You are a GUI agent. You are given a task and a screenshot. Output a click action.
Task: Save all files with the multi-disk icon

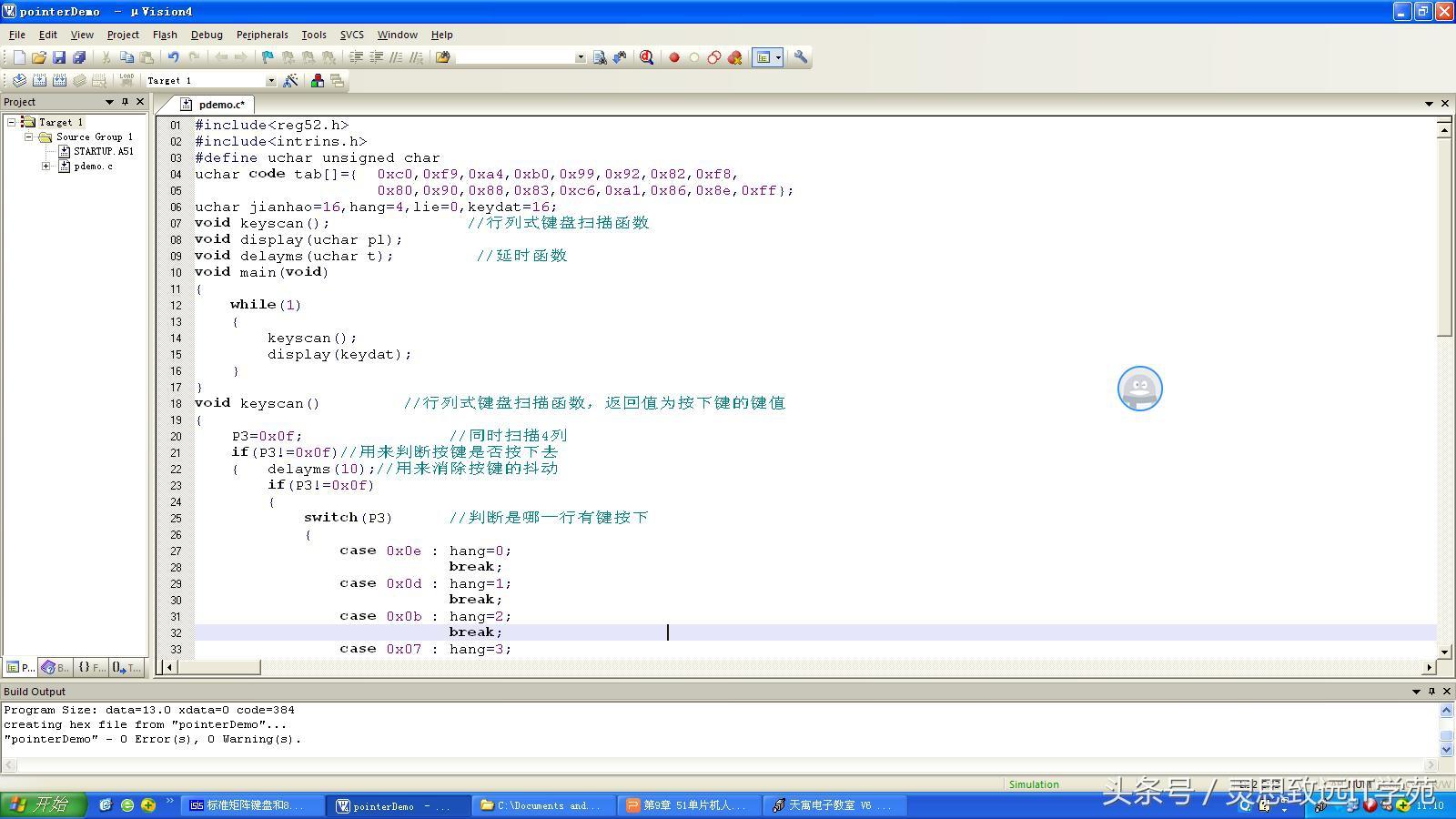[x=79, y=57]
